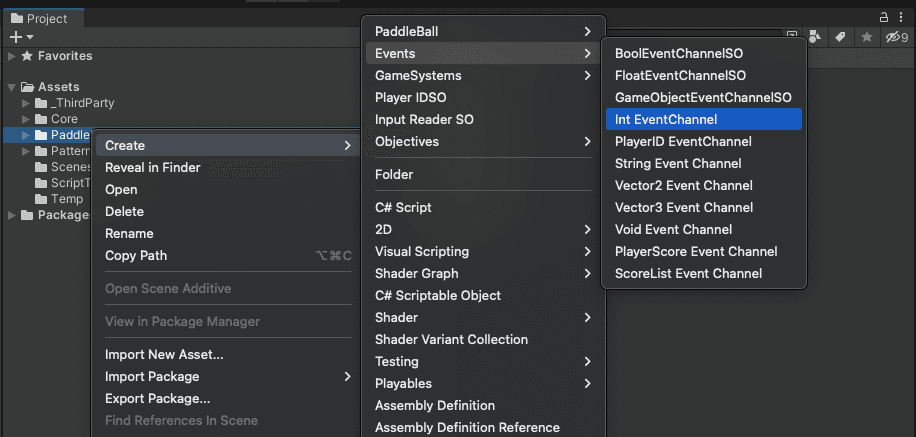Expand the Favorites section arrow
The height and width of the screenshot is (437, 916).
(x=11, y=56)
